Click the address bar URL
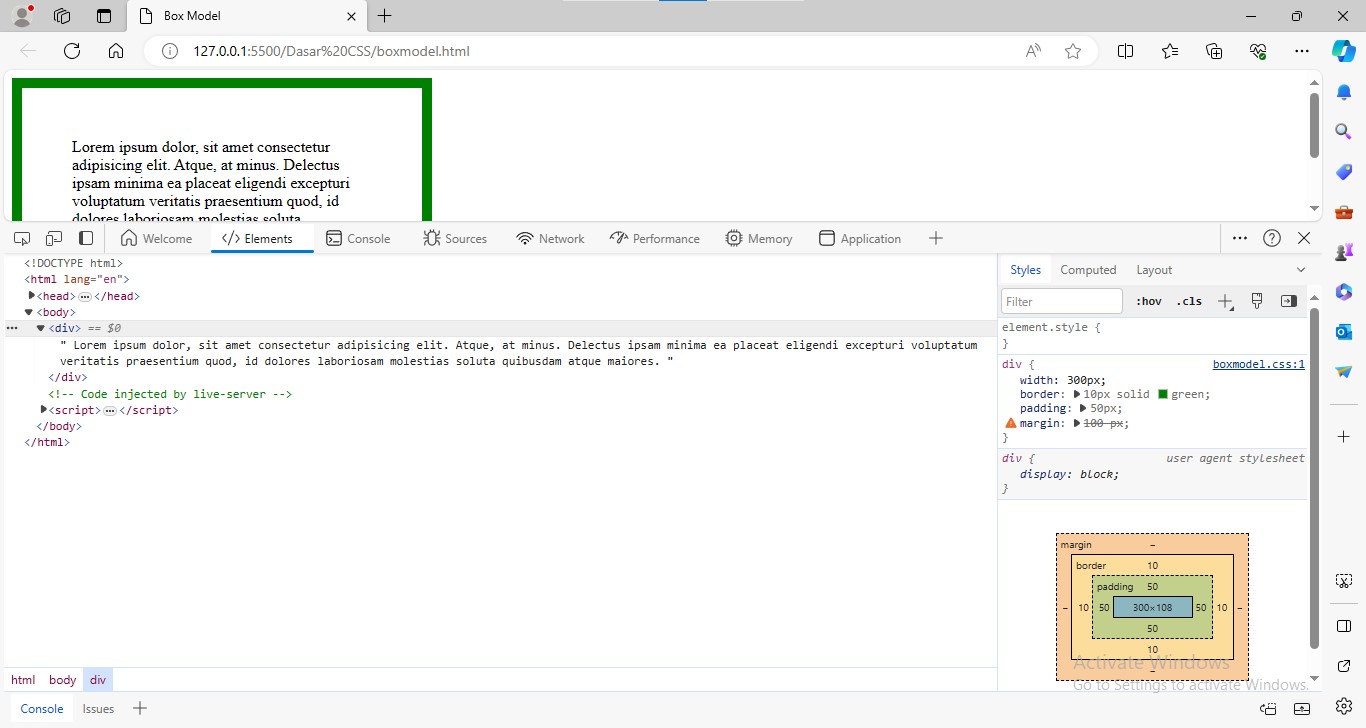Viewport: 1366px width, 728px height. (331, 51)
